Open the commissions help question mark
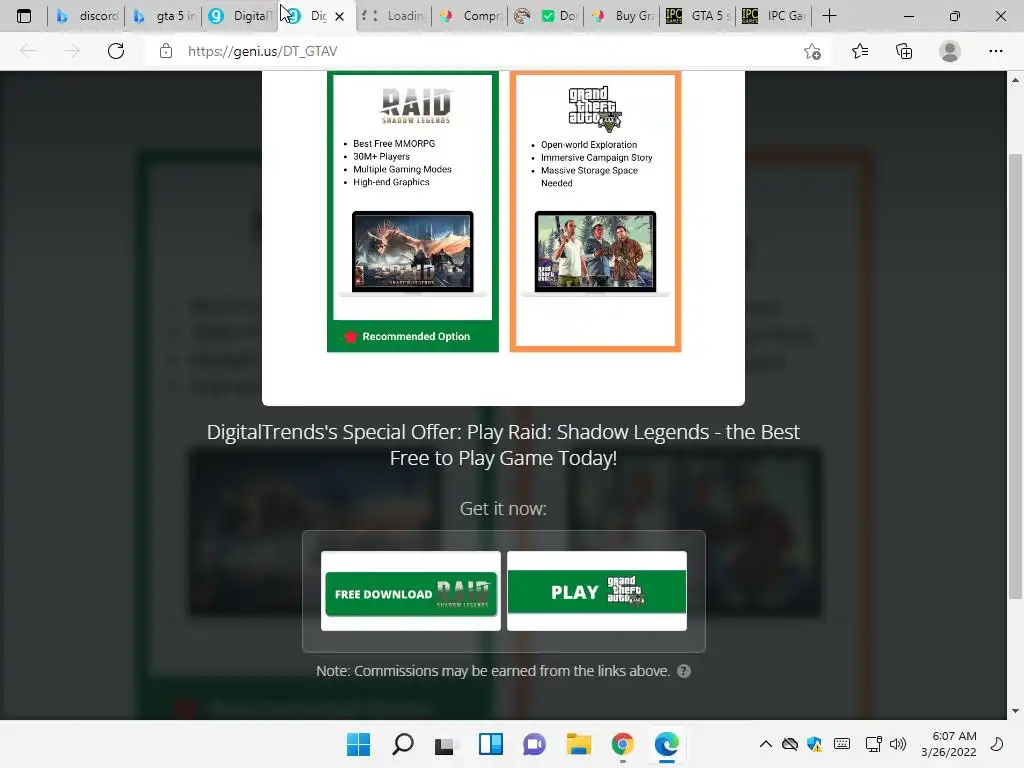Screen dimensions: 1024x768 tap(684, 671)
